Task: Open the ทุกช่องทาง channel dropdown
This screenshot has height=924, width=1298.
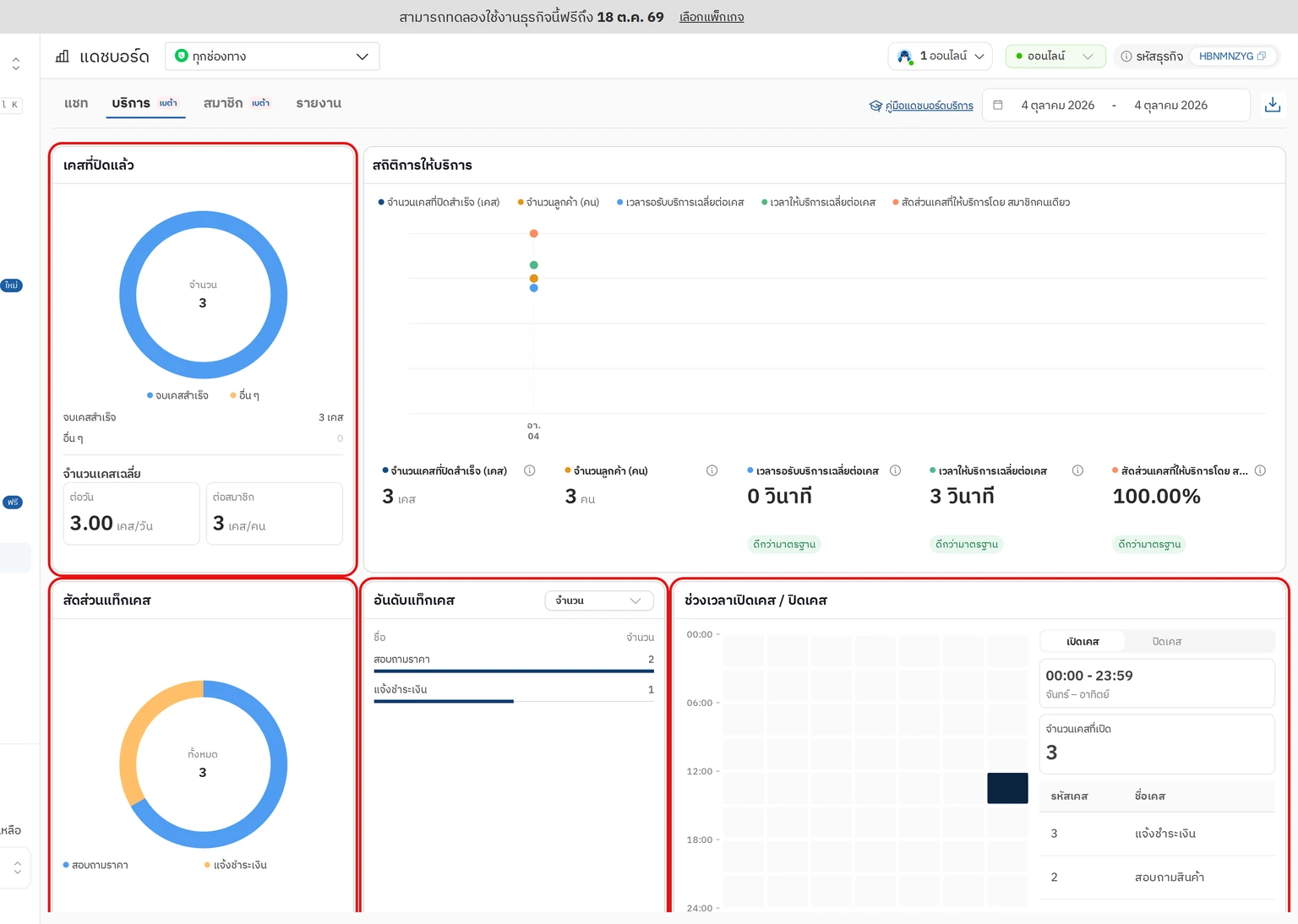Action: click(272, 57)
